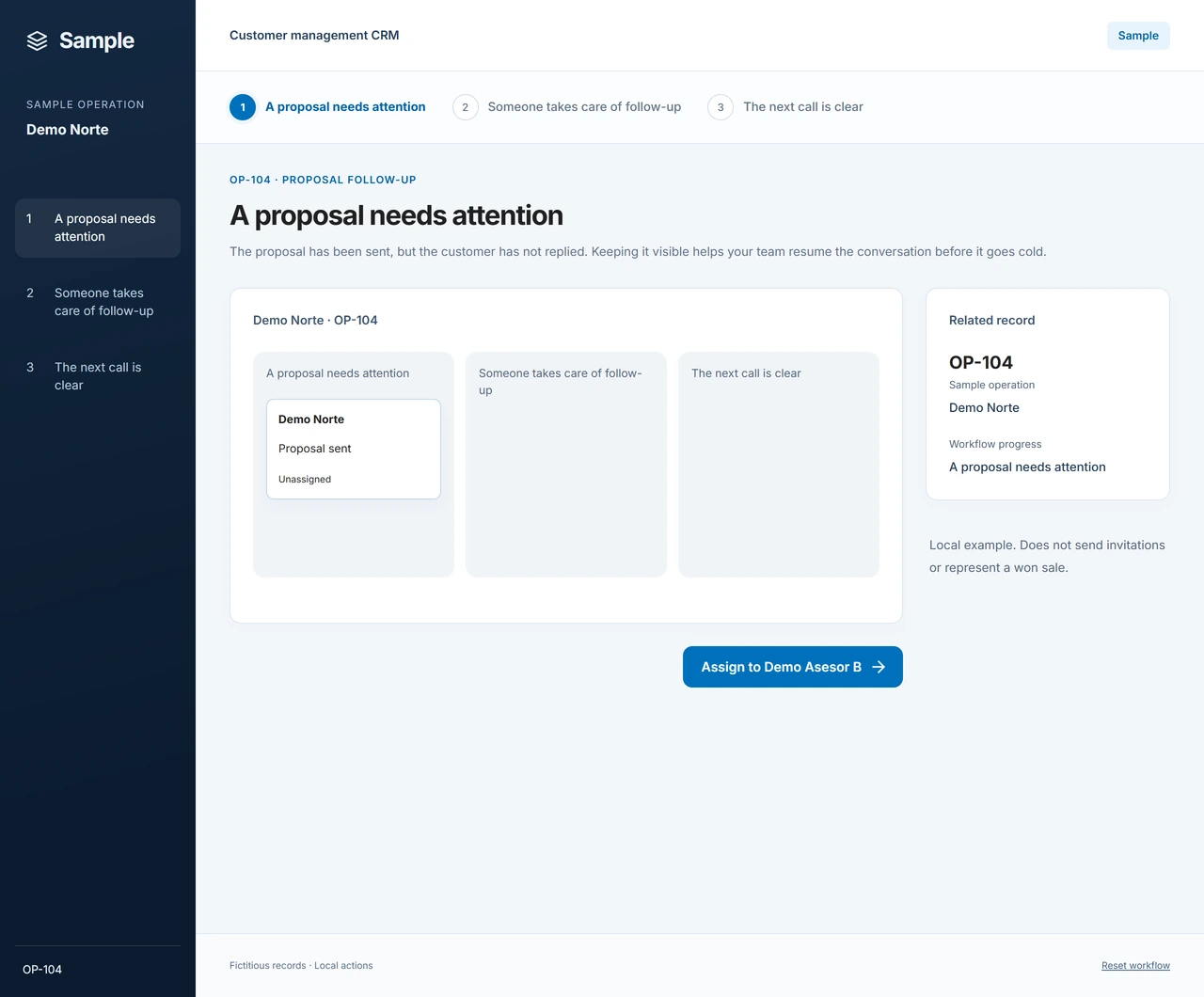Open sidebar item A proposal needs attention
The image size is (1204, 997).
(x=98, y=228)
